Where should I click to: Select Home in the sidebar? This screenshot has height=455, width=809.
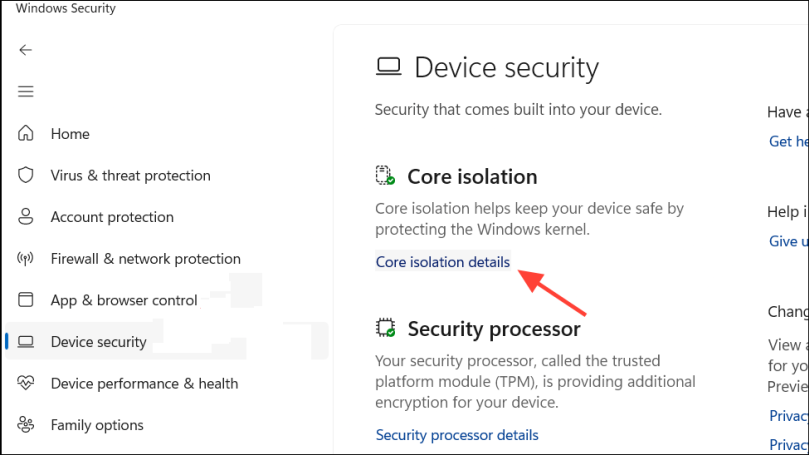click(x=70, y=134)
